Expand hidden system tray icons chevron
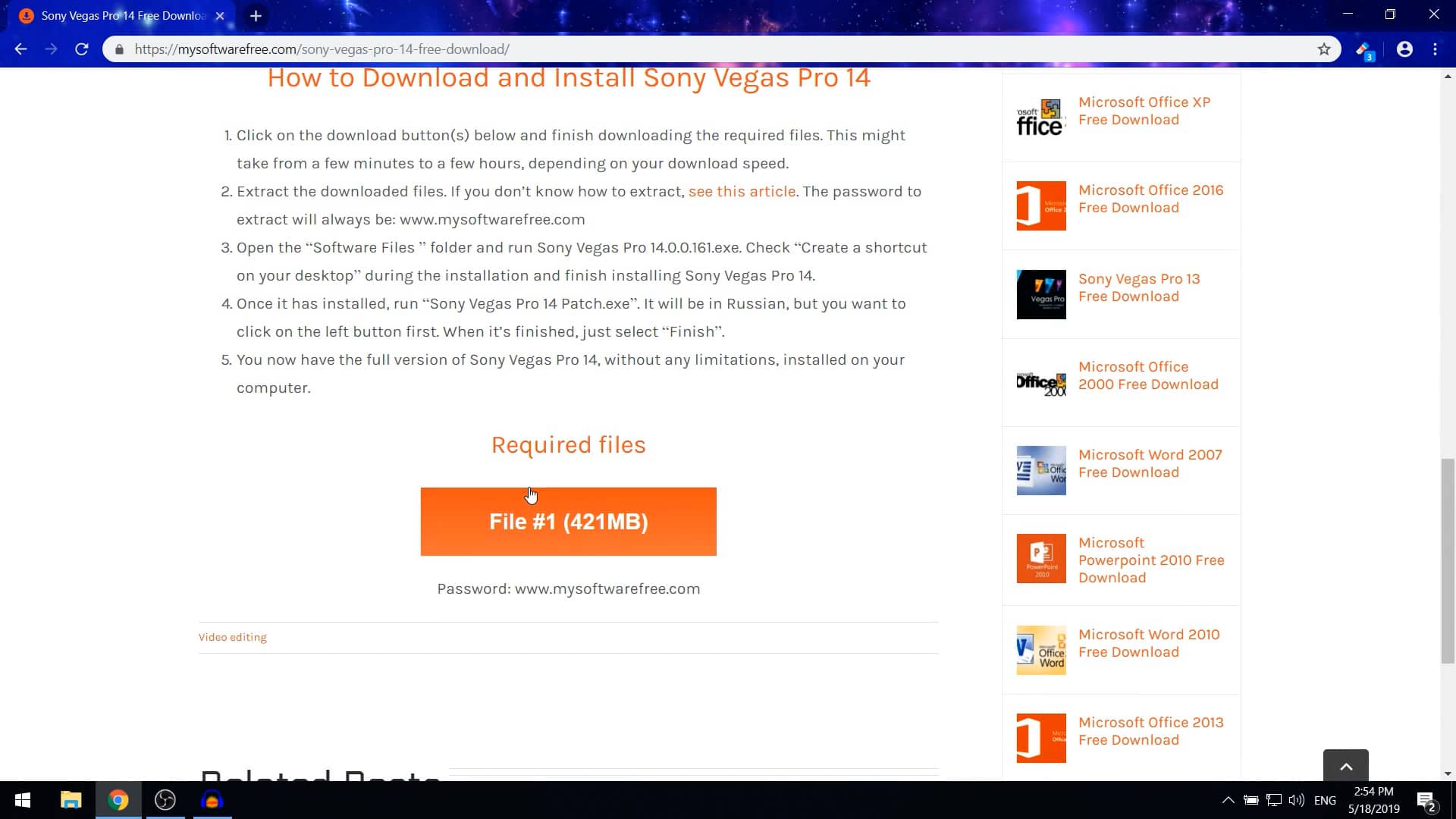1456x819 pixels. pos(1228,799)
